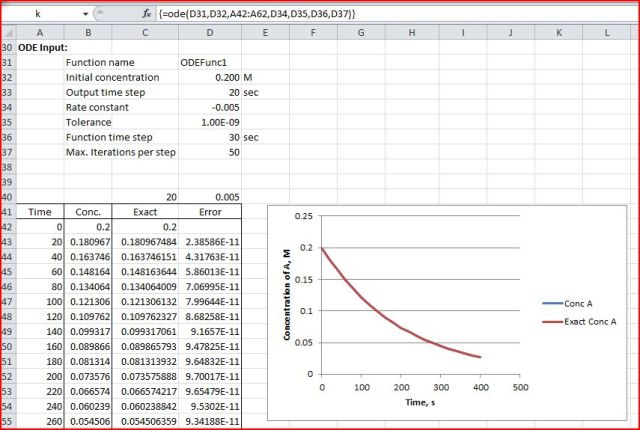Viewport: 640px width, 430px height.
Task: Select column A header
Action: [40, 33]
